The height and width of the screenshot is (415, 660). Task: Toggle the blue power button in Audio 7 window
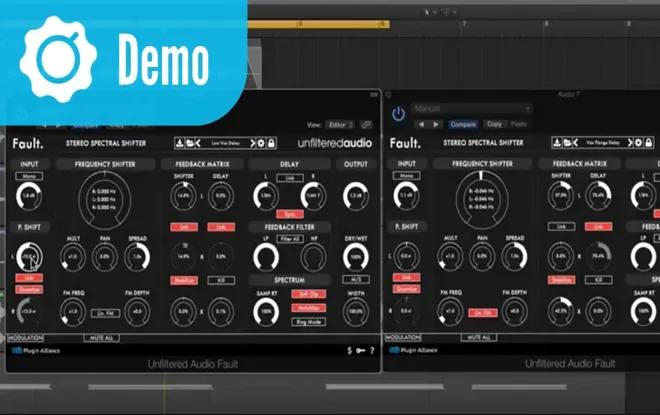coord(398,114)
